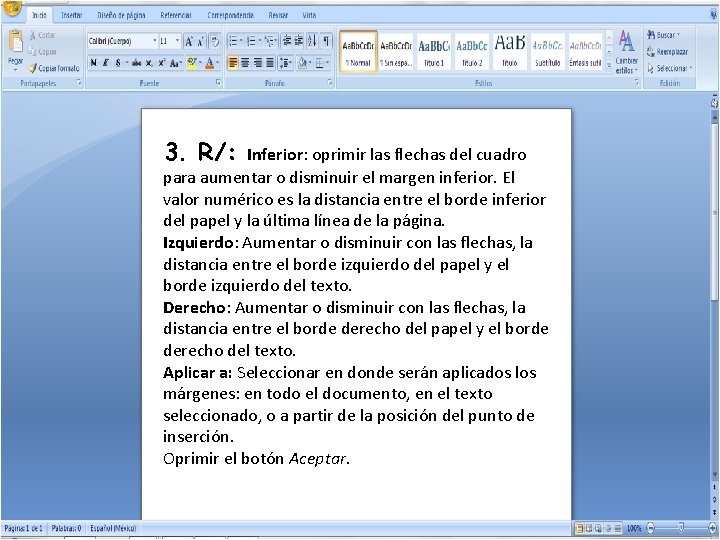Open the Párrafo dialog launcher
The width and height of the screenshot is (720, 540).
(330, 83)
